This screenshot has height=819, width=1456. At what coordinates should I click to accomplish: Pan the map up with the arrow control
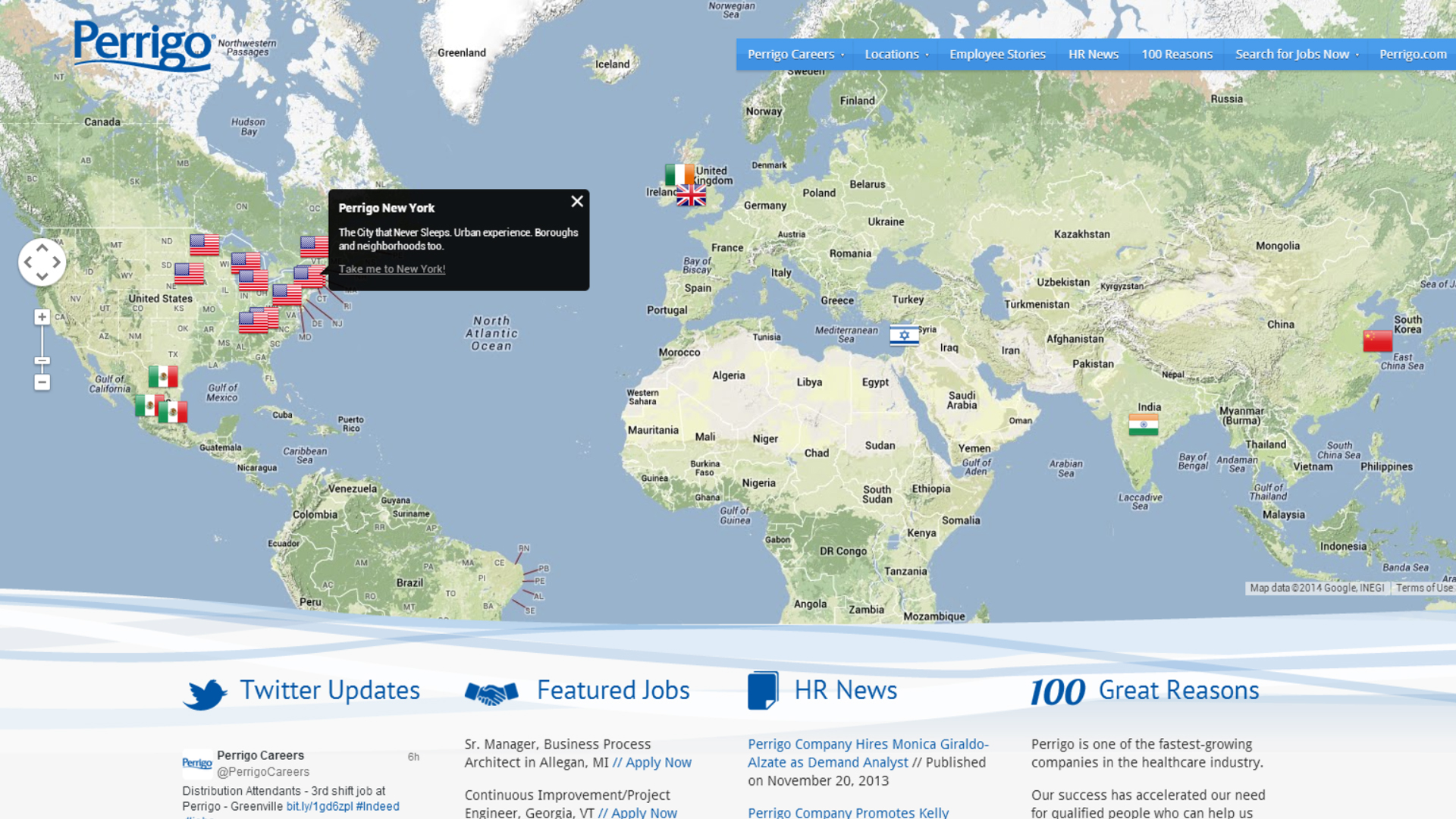[x=42, y=247]
